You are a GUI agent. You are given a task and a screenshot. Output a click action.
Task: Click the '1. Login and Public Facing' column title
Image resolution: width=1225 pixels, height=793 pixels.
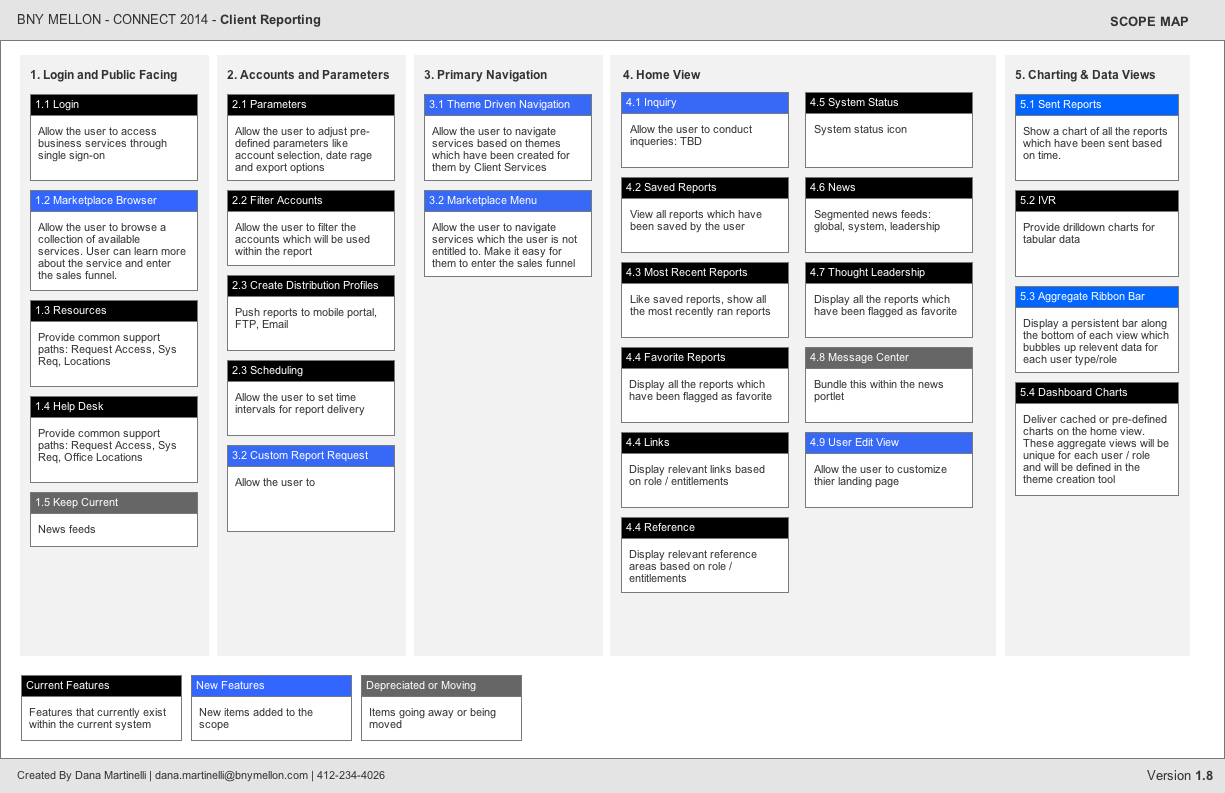[104, 75]
